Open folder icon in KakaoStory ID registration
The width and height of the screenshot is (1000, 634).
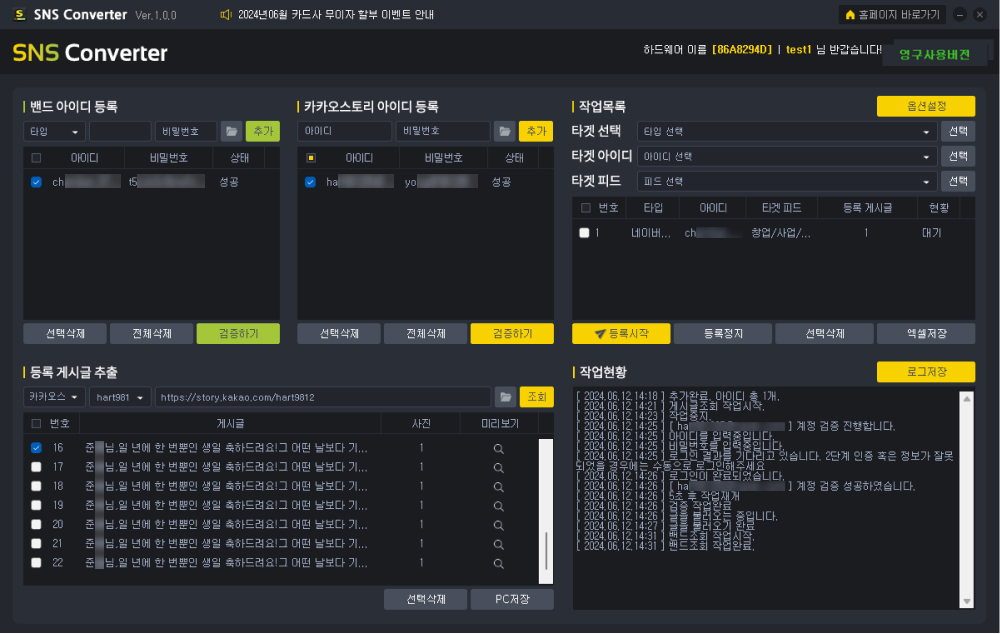click(504, 131)
